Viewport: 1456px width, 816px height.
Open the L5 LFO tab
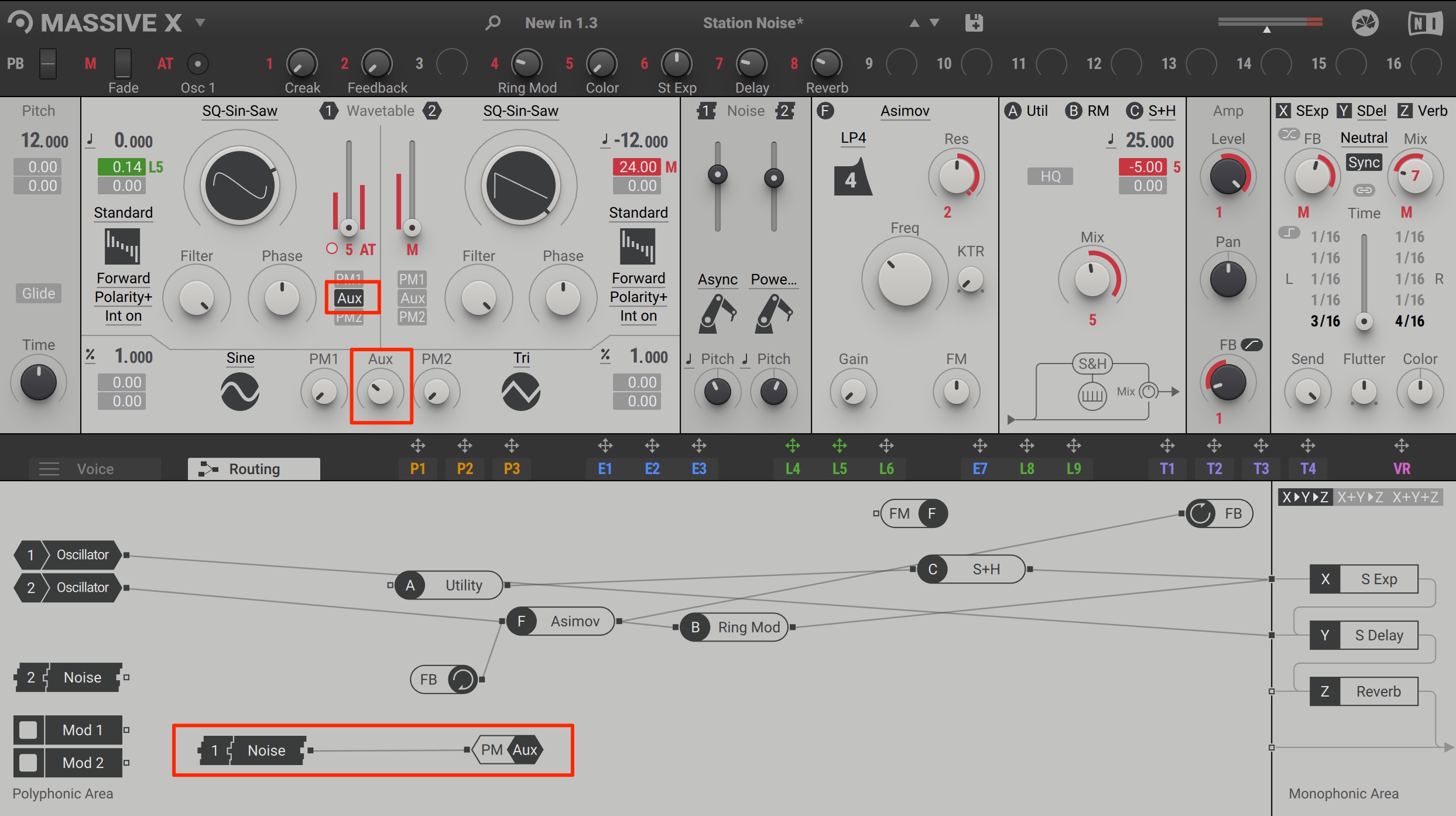pyautogui.click(x=840, y=469)
